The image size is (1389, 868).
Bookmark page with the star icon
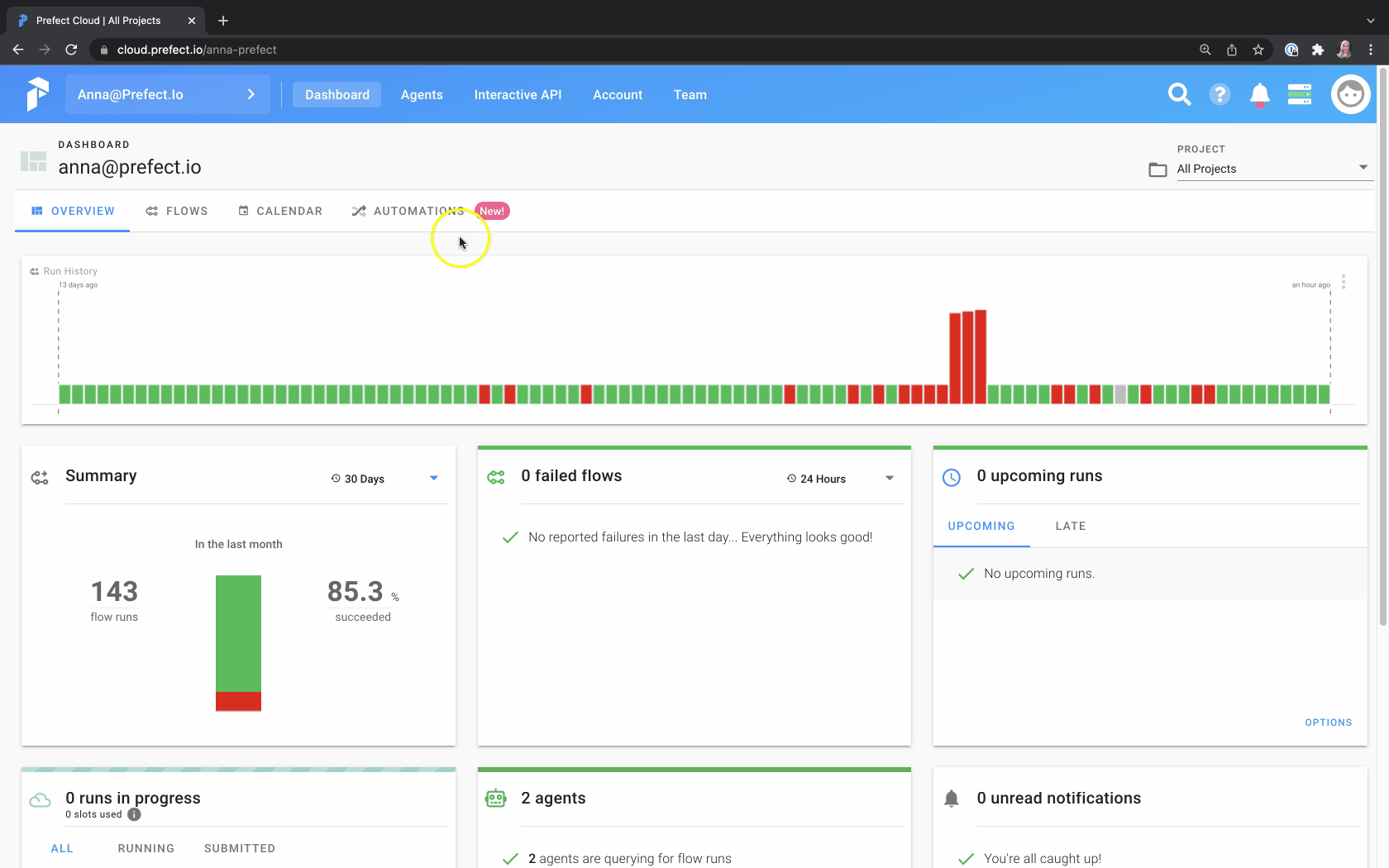click(x=1258, y=50)
